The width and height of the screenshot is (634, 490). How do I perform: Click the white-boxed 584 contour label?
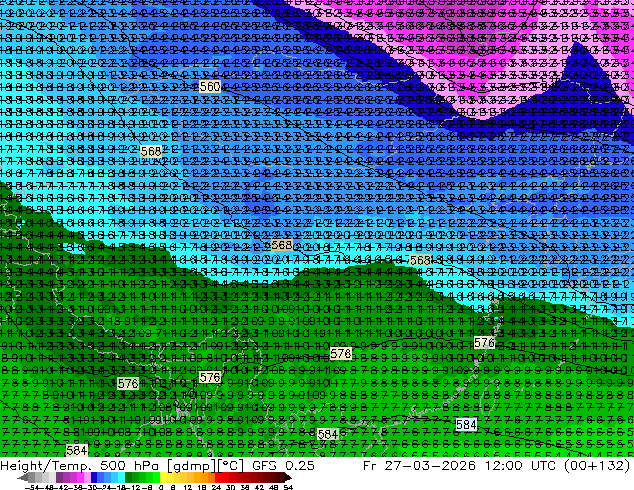coord(466,425)
